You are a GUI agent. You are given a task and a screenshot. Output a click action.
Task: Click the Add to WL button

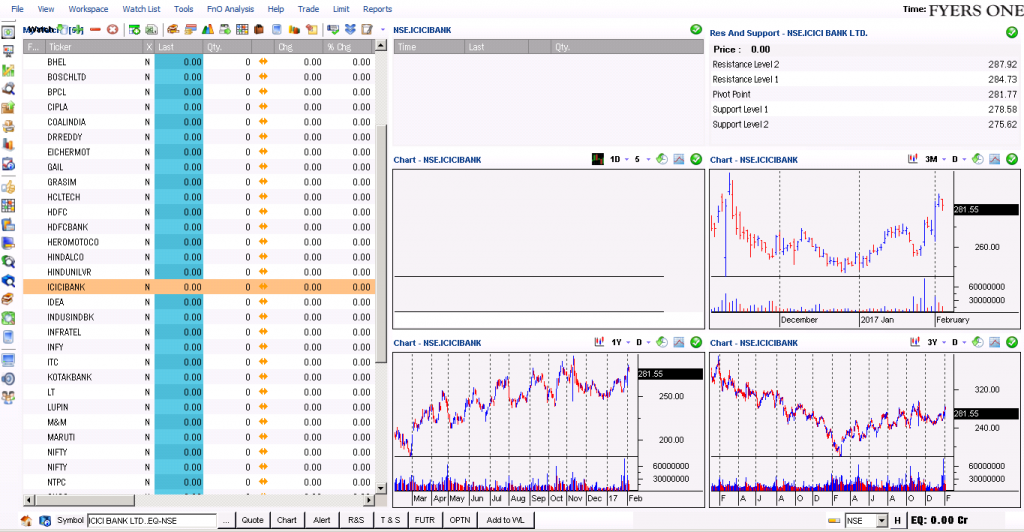(x=505, y=520)
